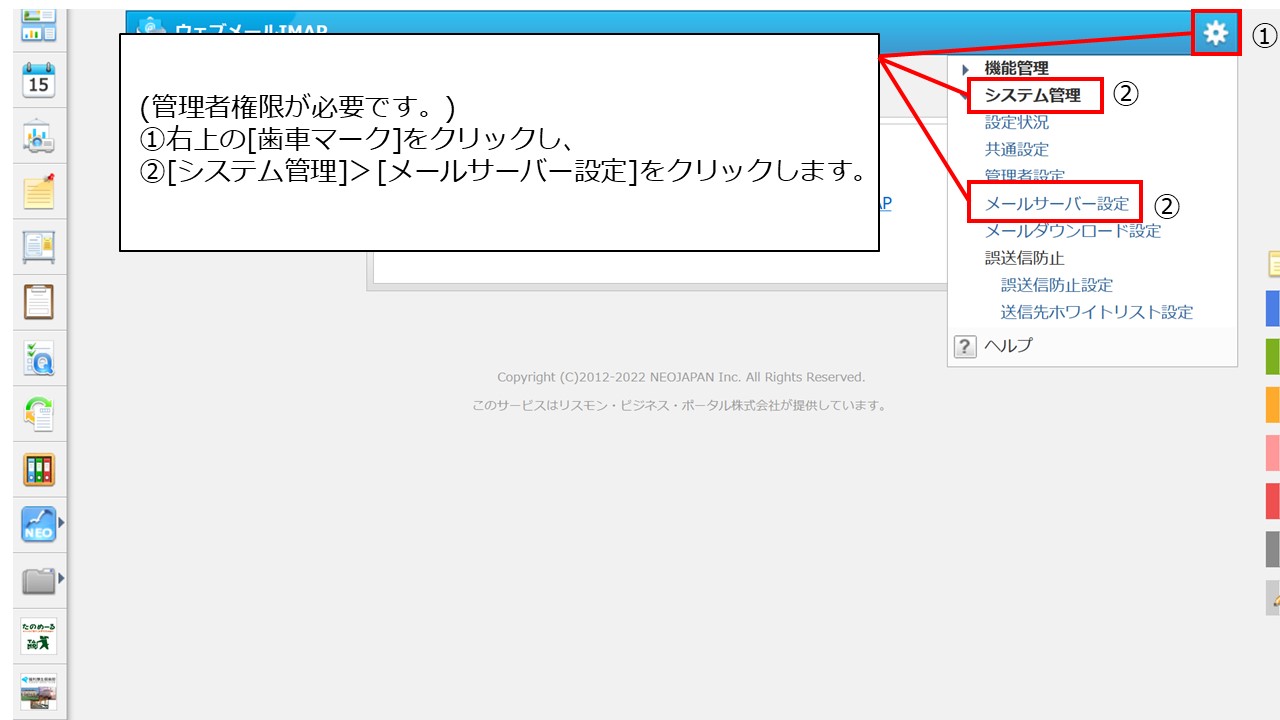This screenshot has height=720, width=1280.
Task: Expand the 機能管理 menu section
Action: pyautogui.click(x=1016, y=69)
